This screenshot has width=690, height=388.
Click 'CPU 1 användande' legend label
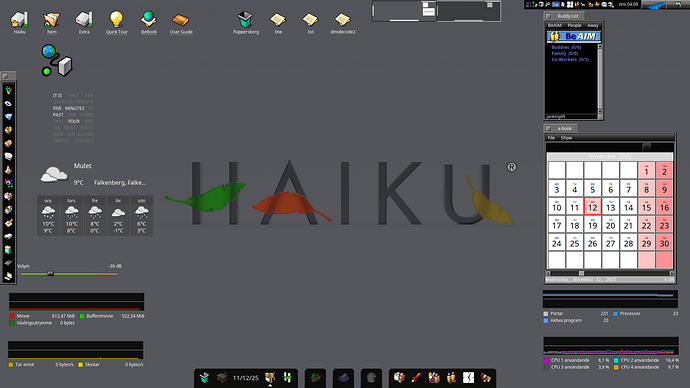coord(570,360)
